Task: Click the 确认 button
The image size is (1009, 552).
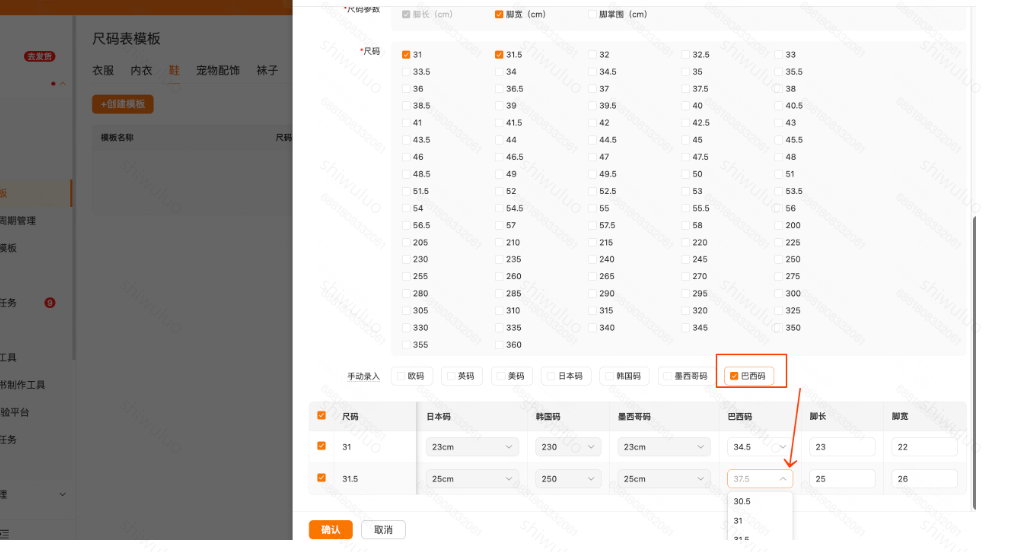Action: point(330,529)
